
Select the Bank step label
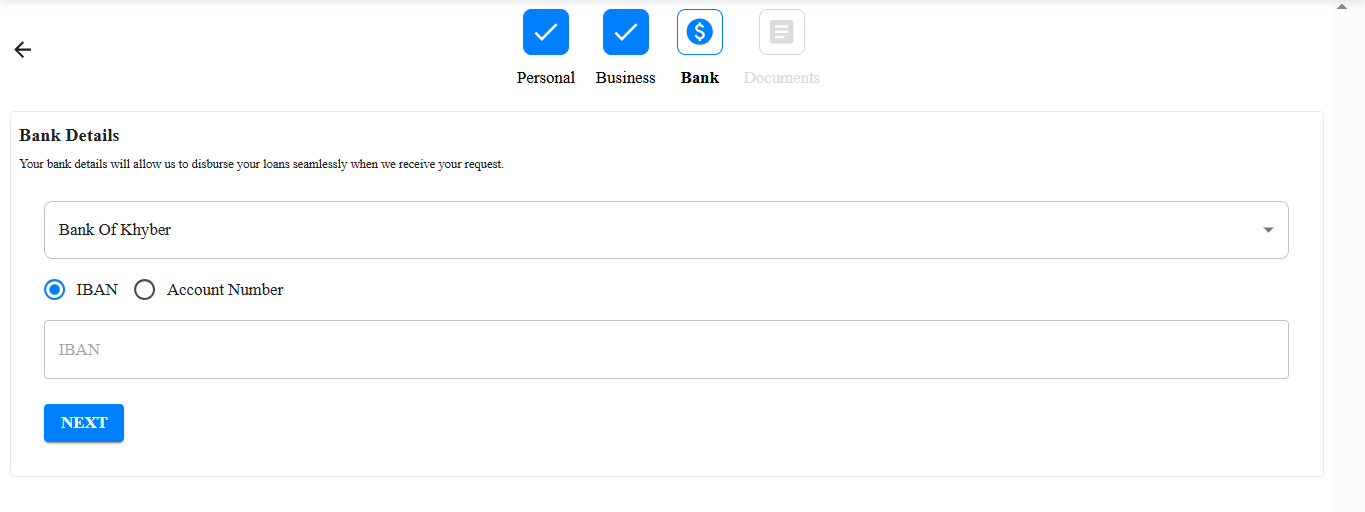pos(700,78)
